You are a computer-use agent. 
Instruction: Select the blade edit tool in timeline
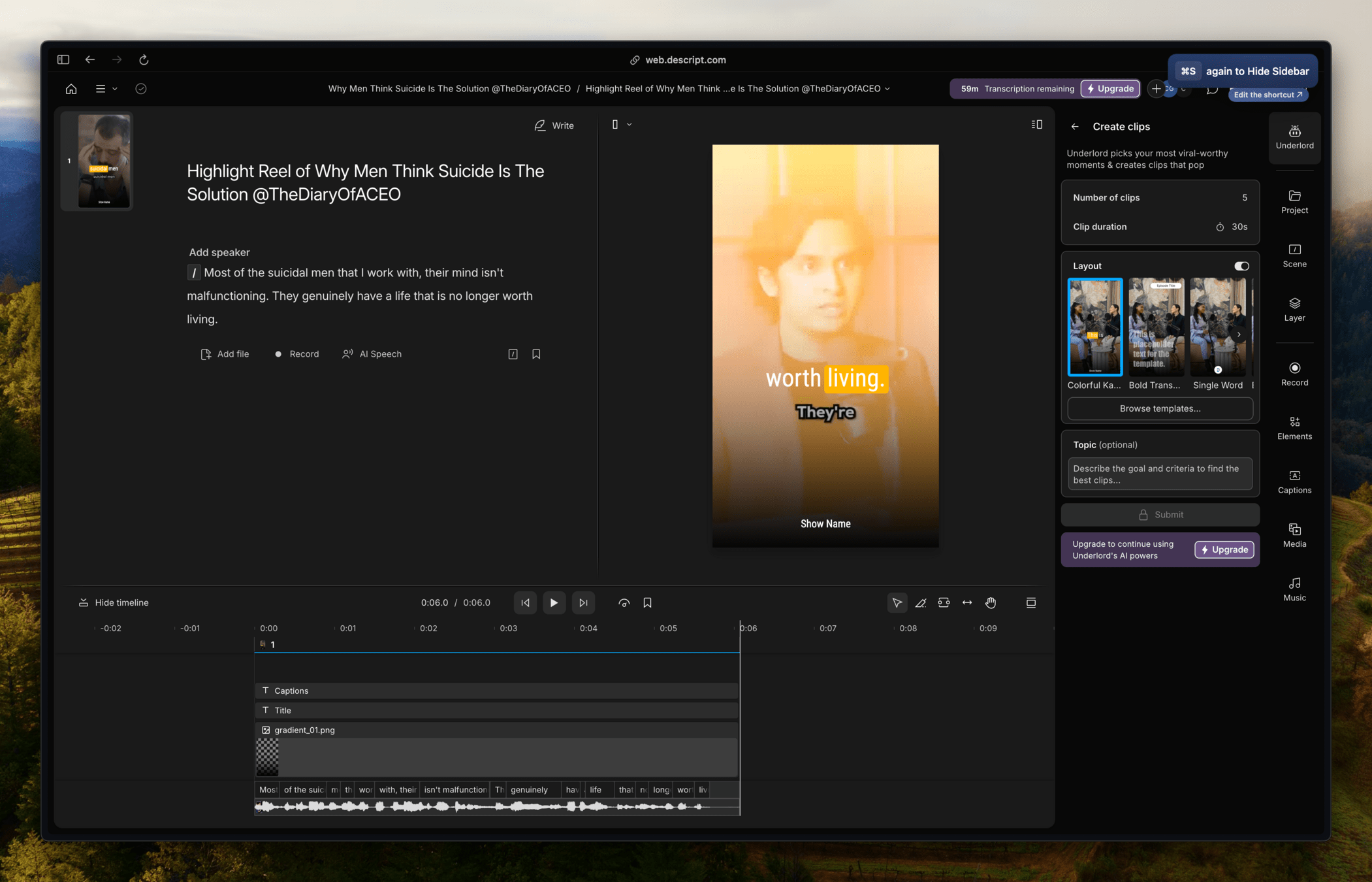[x=921, y=602]
